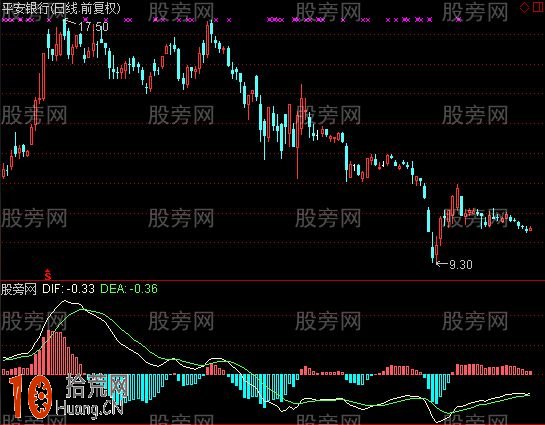The height and width of the screenshot is (425, 545).
Task: Click the 9.30 low price label
Action: tap(461, 265)
